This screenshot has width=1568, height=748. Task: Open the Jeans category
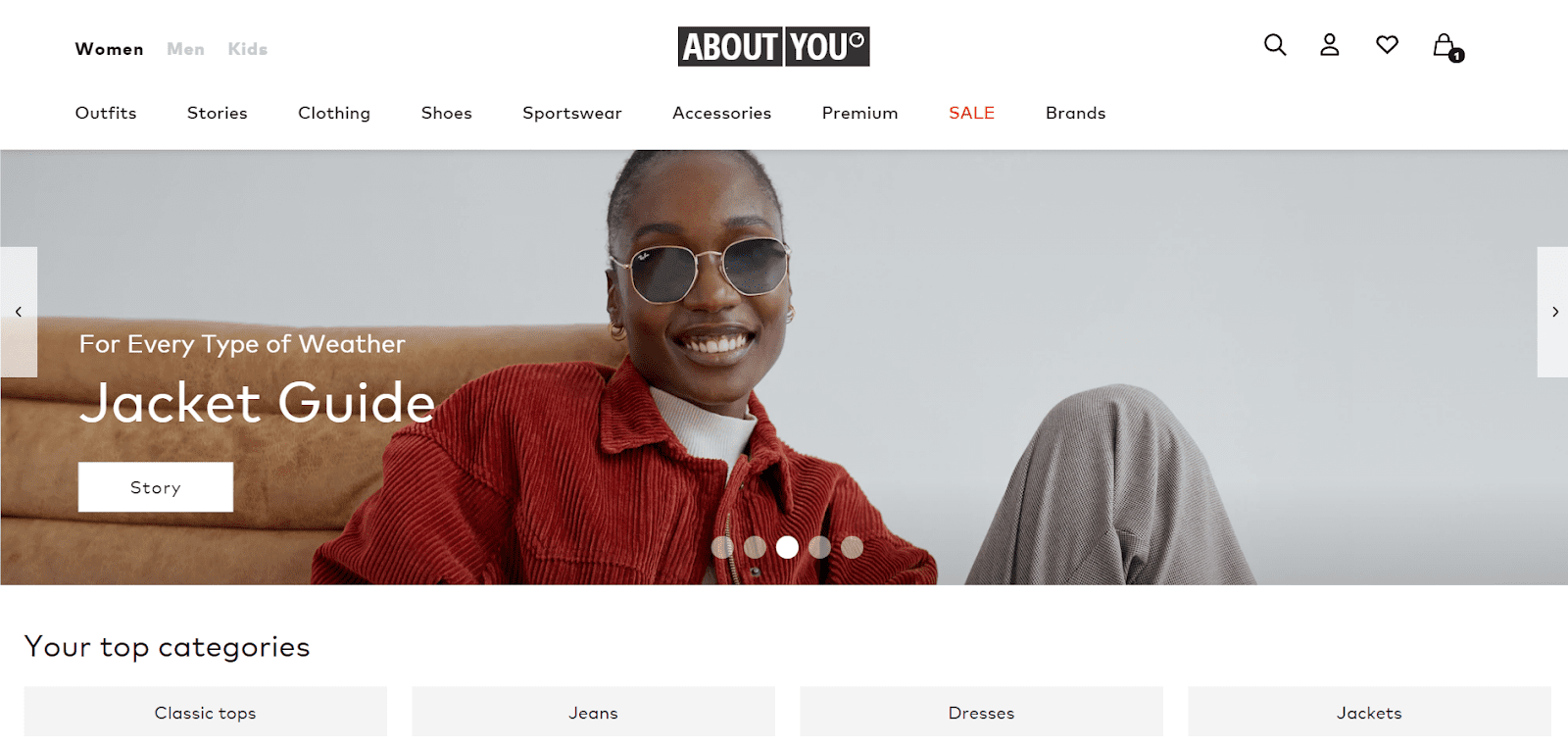tap(593, 712)
